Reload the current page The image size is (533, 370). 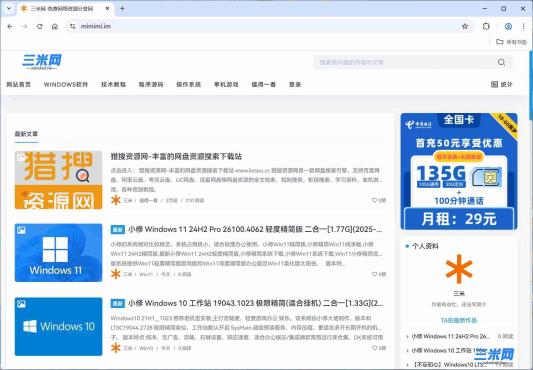[40, 26]
